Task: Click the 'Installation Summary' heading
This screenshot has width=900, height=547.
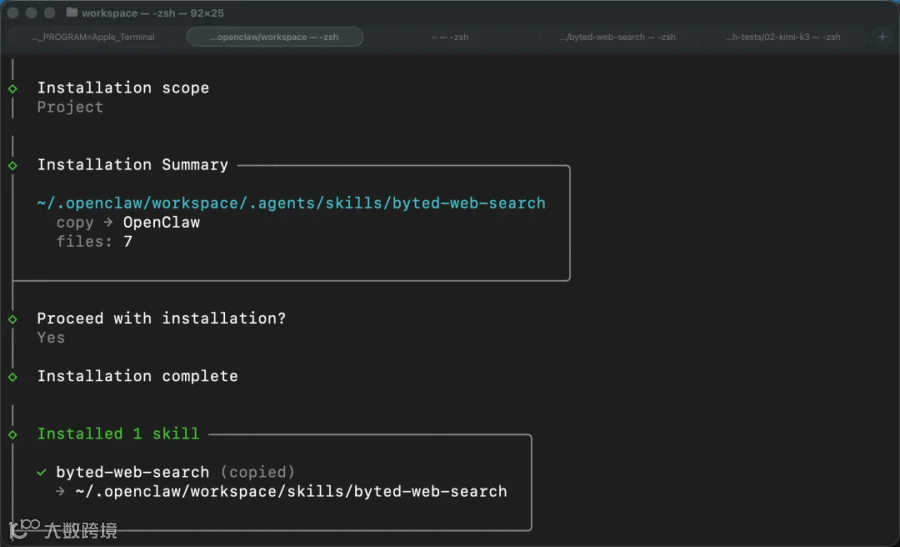Action: click(133, 165)
